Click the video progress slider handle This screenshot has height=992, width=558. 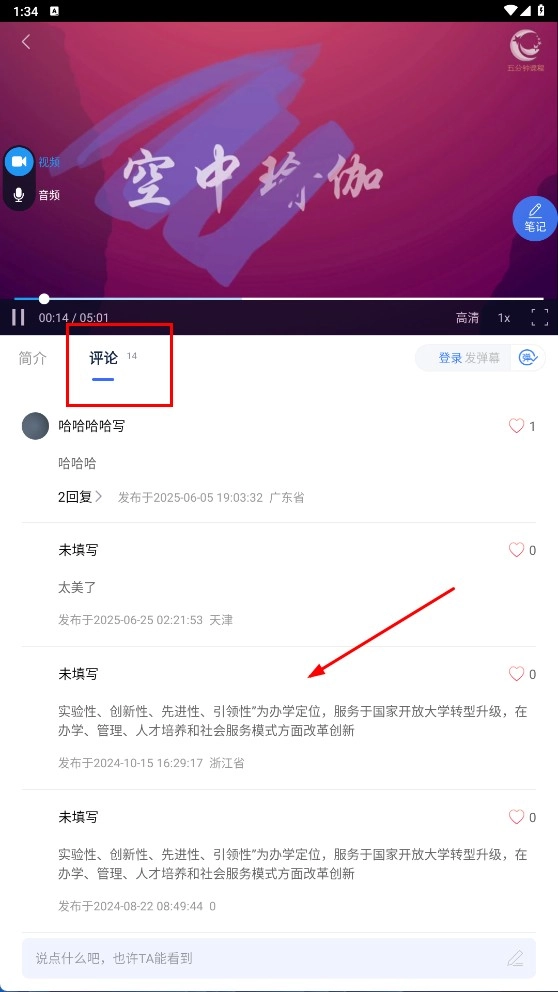tap(44, 299)
